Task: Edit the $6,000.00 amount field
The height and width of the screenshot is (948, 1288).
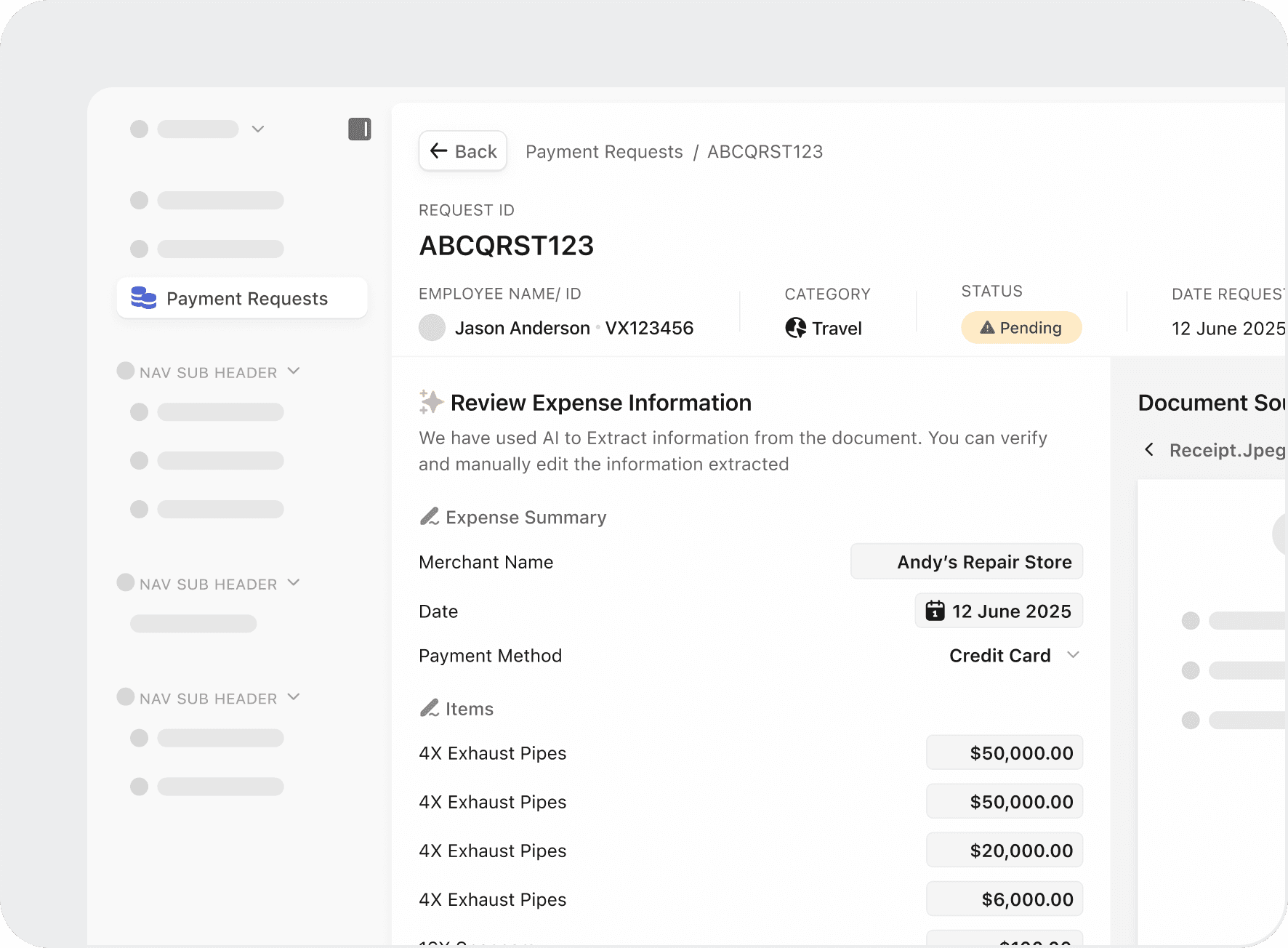Action: point(1005,899)
